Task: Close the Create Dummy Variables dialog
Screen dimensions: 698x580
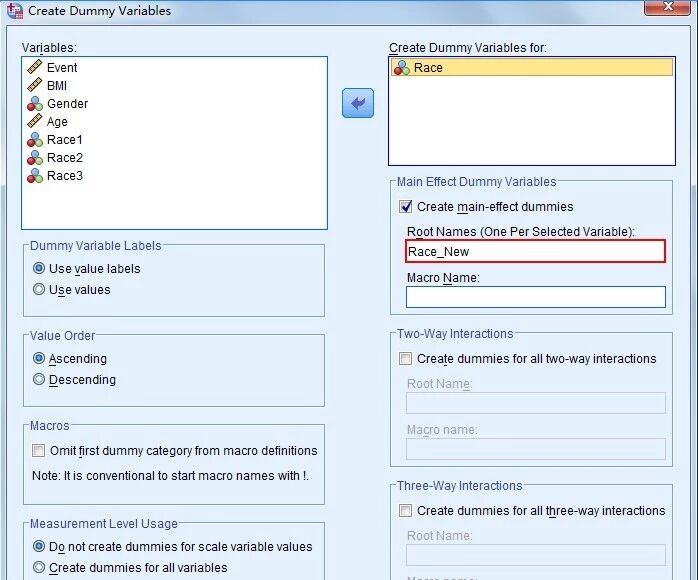Action: (667, 7)
